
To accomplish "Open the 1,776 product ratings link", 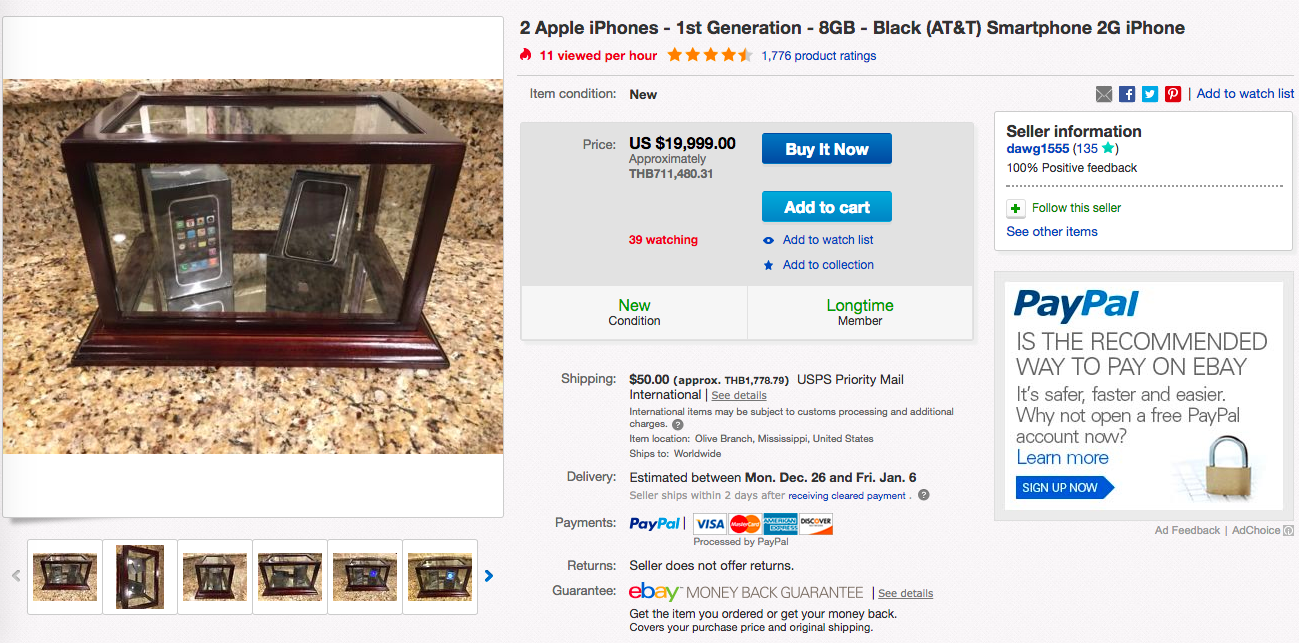I will pyautogui.click(x=818, y=56).
